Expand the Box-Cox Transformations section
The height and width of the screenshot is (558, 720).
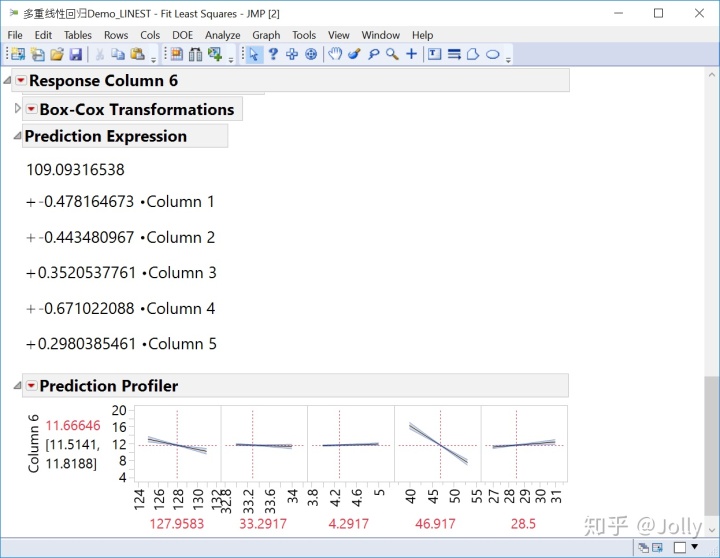click(17, 108)
